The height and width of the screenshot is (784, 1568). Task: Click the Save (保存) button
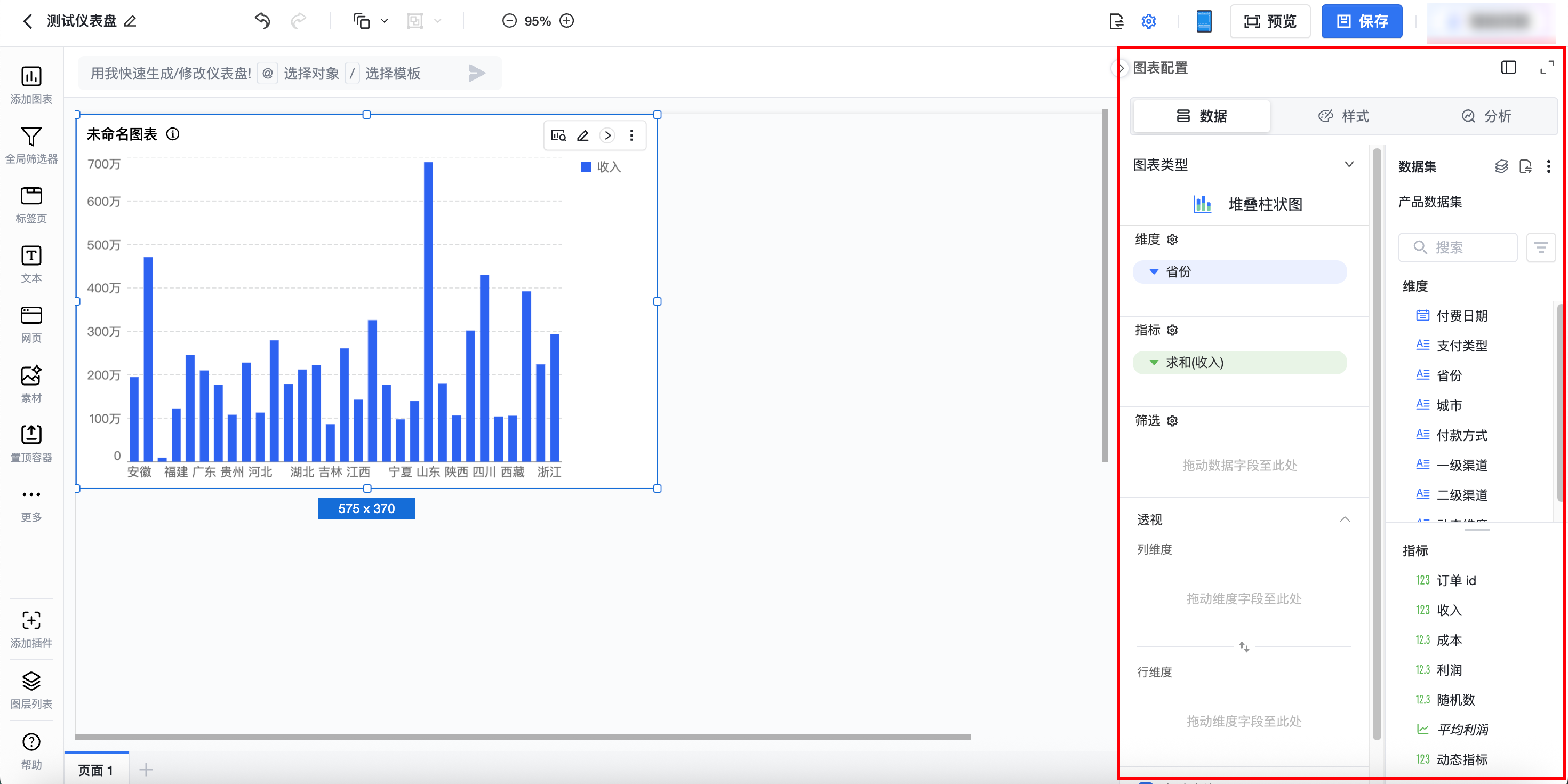(1361, 21)
